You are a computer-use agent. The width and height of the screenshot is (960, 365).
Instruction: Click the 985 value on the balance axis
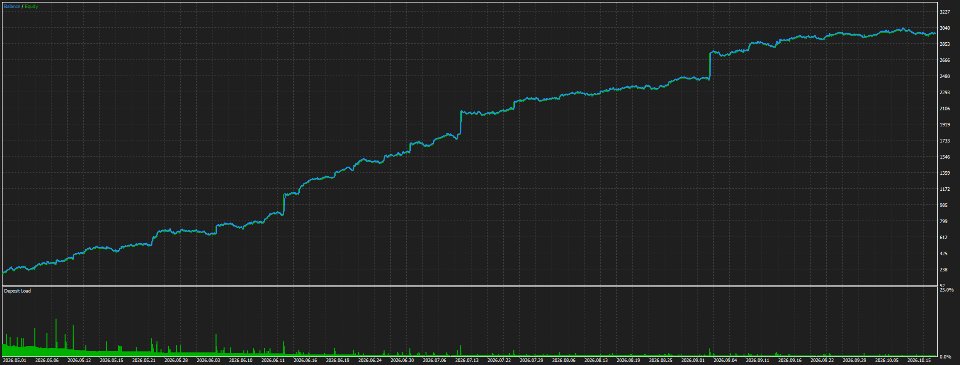tap(943, 205)
